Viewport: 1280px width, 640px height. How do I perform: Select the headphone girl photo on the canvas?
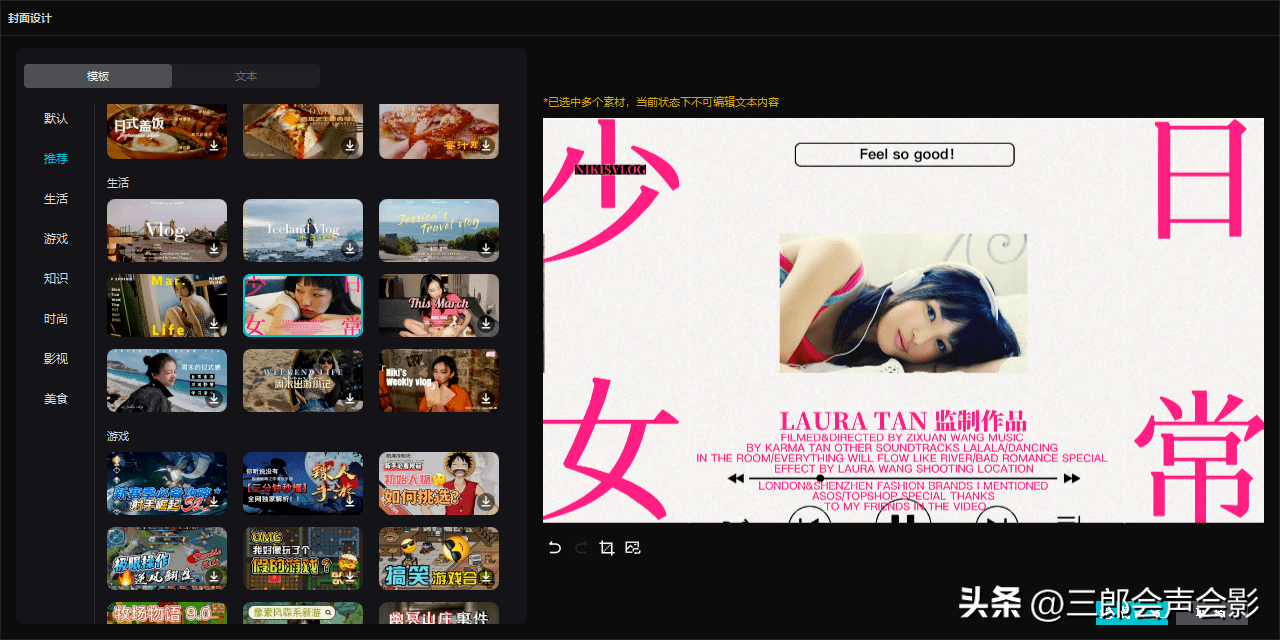[902, 303]
